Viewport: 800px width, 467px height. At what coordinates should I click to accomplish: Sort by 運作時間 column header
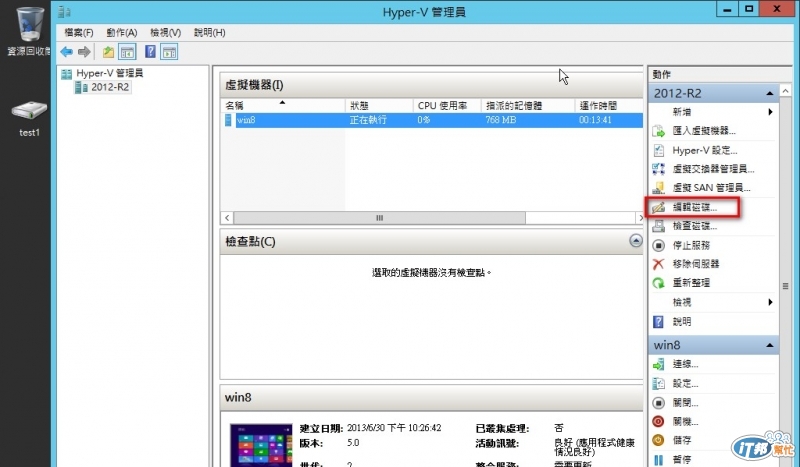pyautogui.click(x=609, y=106)
